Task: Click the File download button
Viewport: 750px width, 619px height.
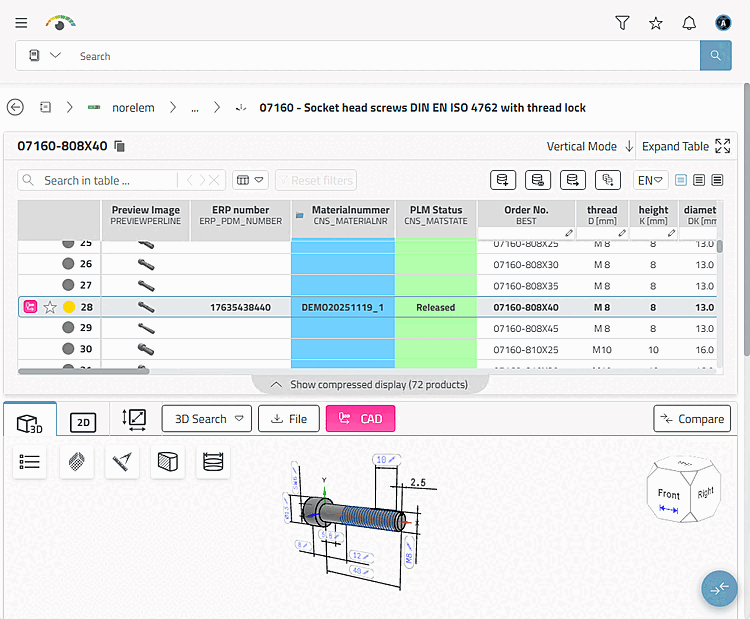Action: coord(289,419)
